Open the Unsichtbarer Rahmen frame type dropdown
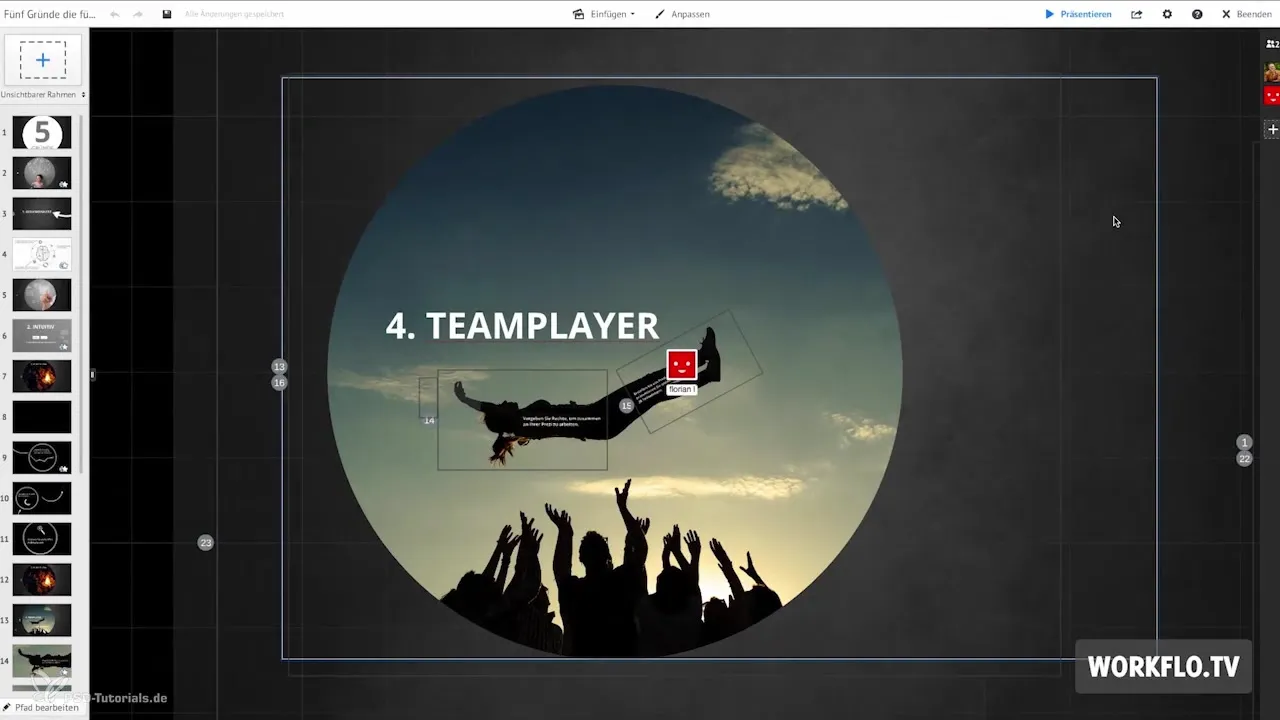Image resolution: width=1280 pixels, height=720 pixels. point(43,95)
